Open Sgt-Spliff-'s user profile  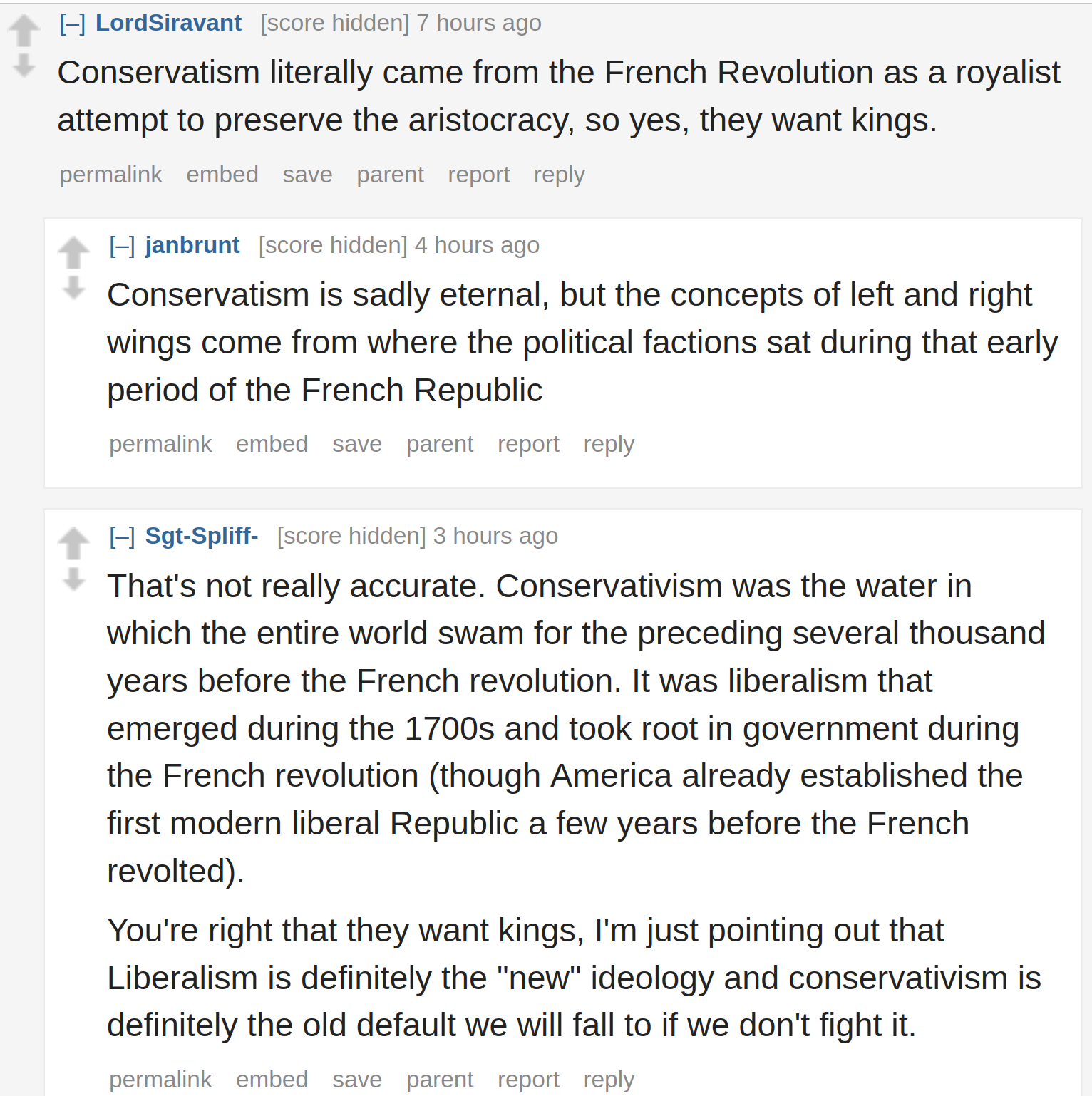202,536
